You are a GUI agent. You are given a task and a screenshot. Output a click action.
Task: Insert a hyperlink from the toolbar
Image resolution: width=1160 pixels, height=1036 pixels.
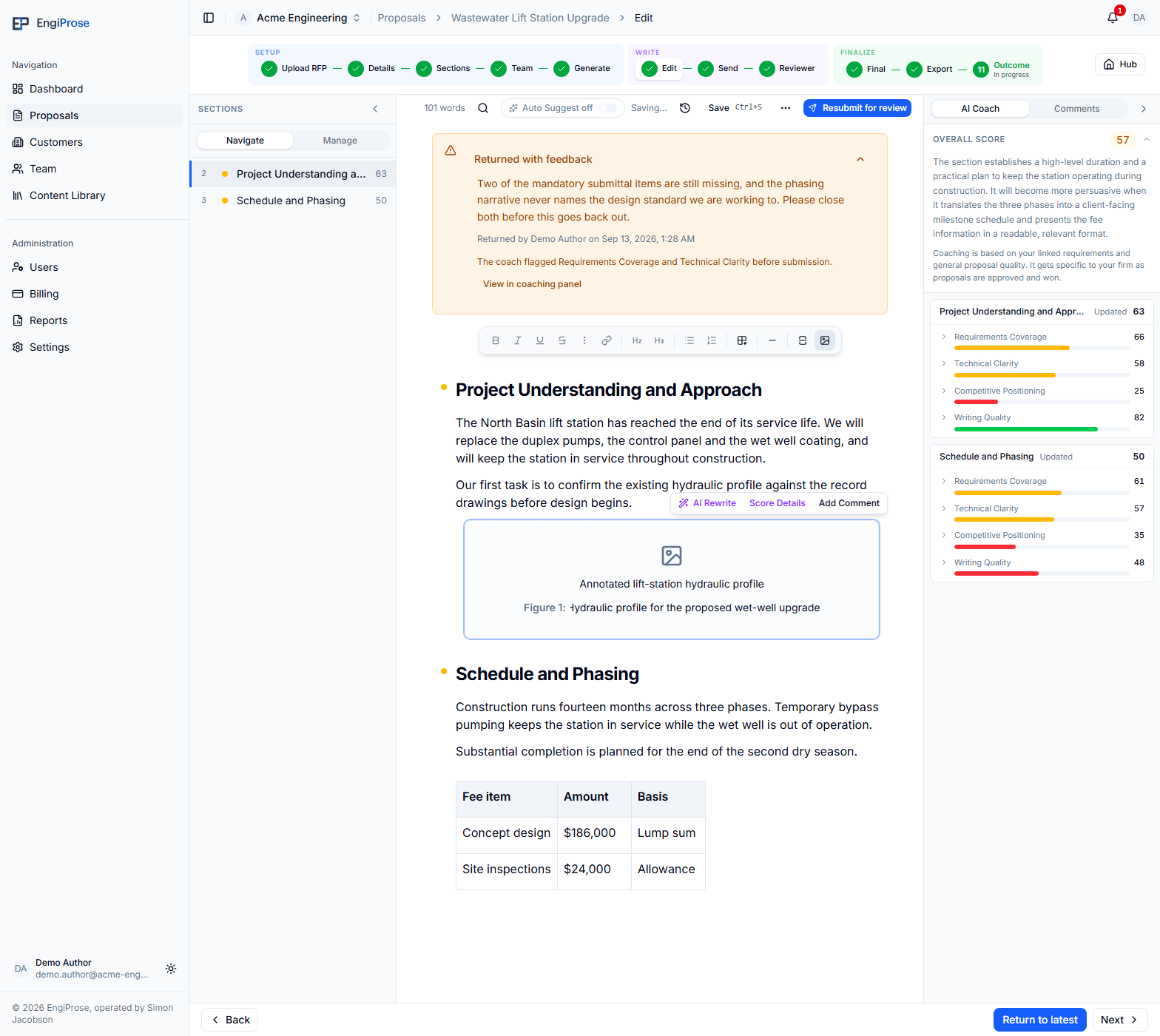click(607, 340)
